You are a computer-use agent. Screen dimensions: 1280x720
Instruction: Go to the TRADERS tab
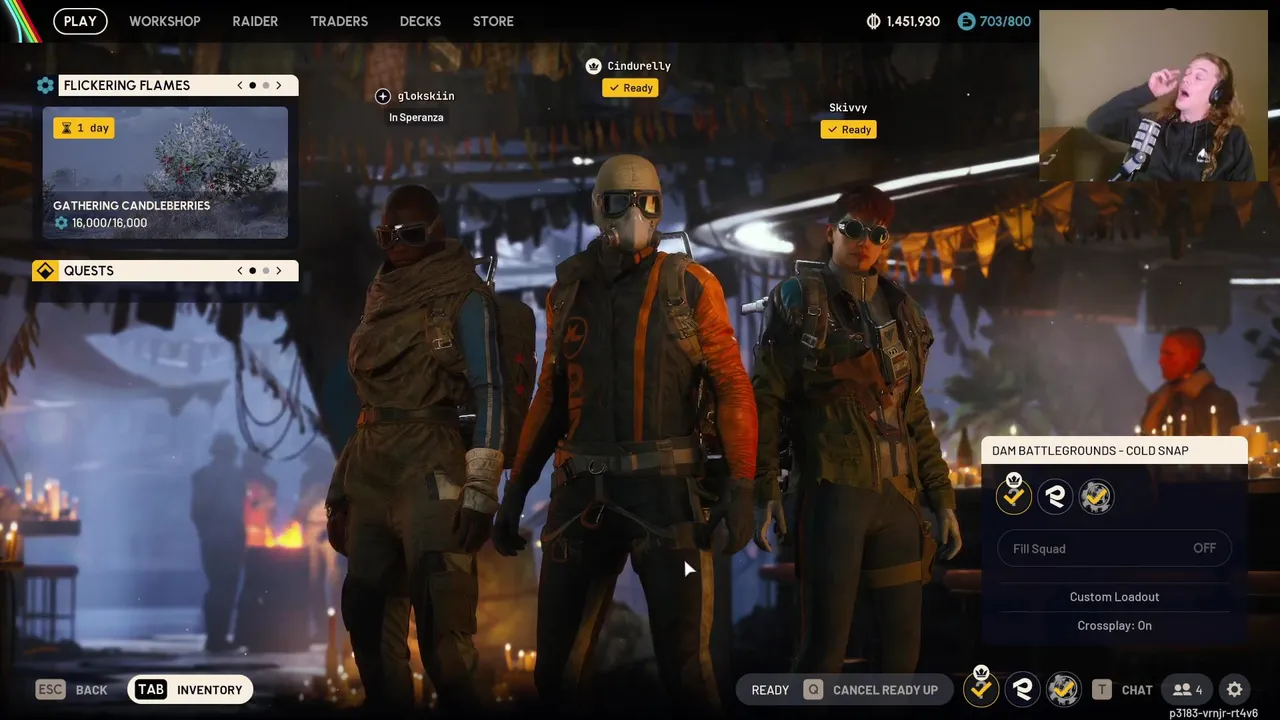pyautogui.click(x=339, y=21)
